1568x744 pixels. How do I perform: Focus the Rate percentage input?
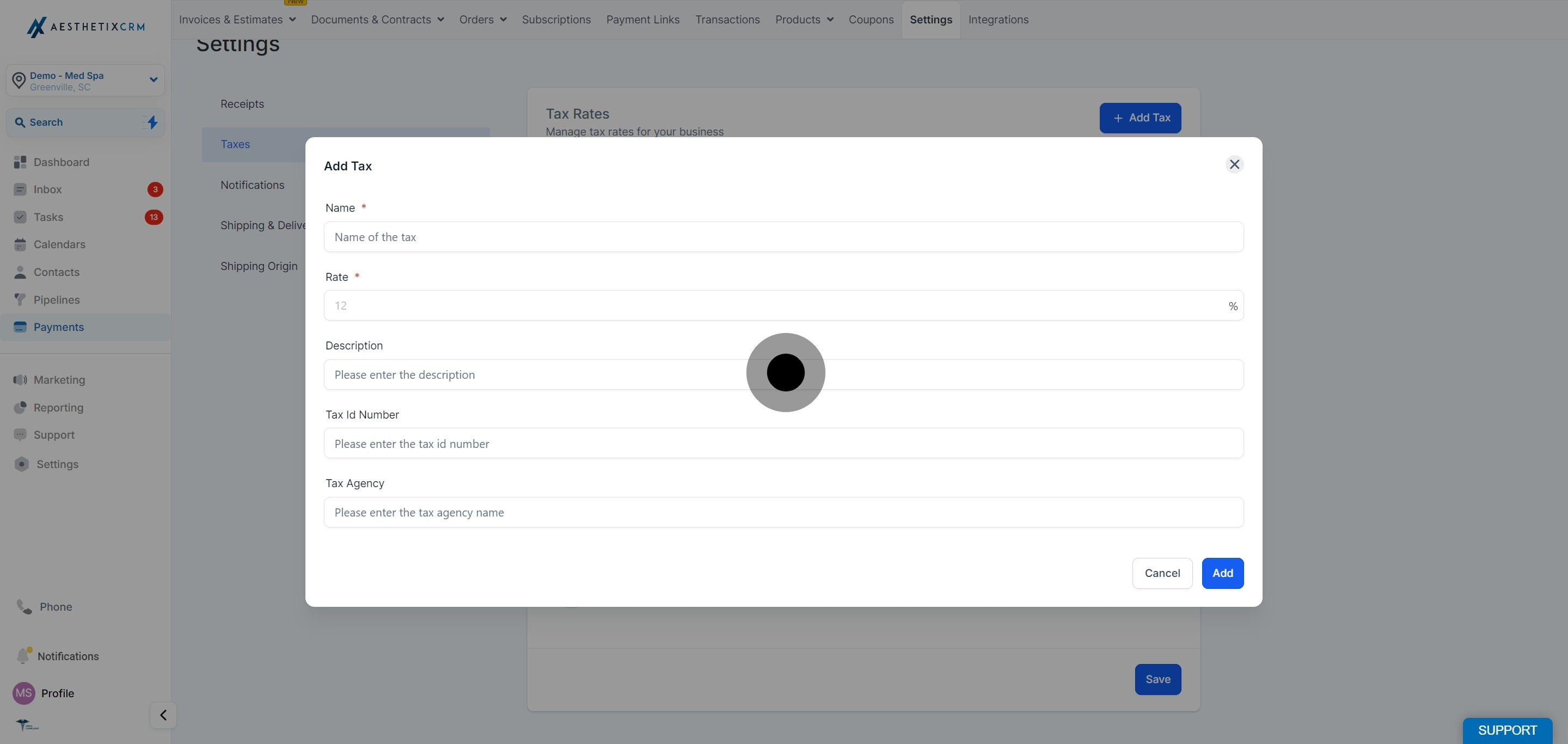pyautogui.click(x=783, y=305)
